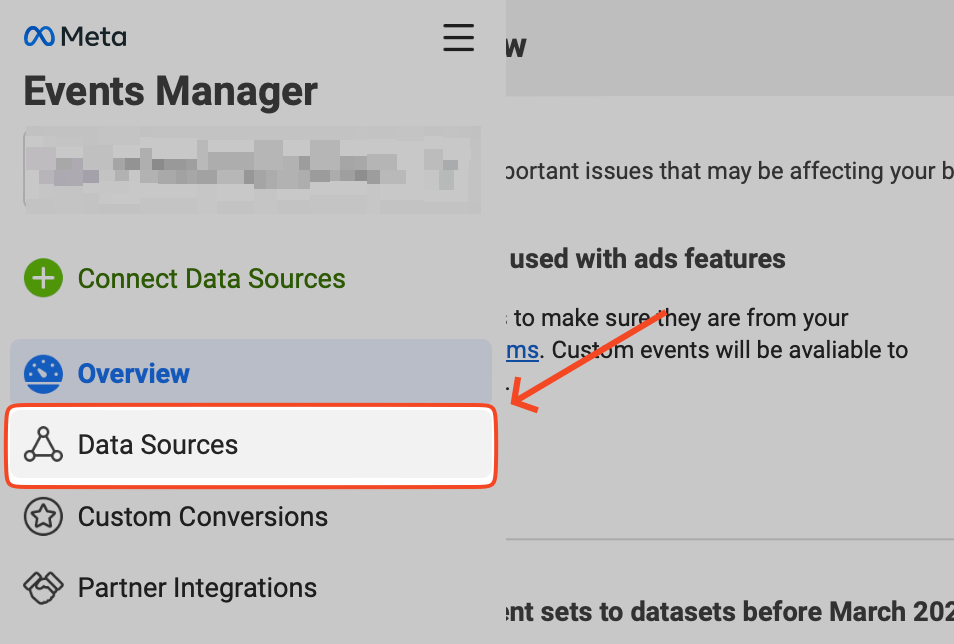Viewport: 954px width, 644px height.
Task: Go to Custom Conversions label
Action: click(203, 516)
